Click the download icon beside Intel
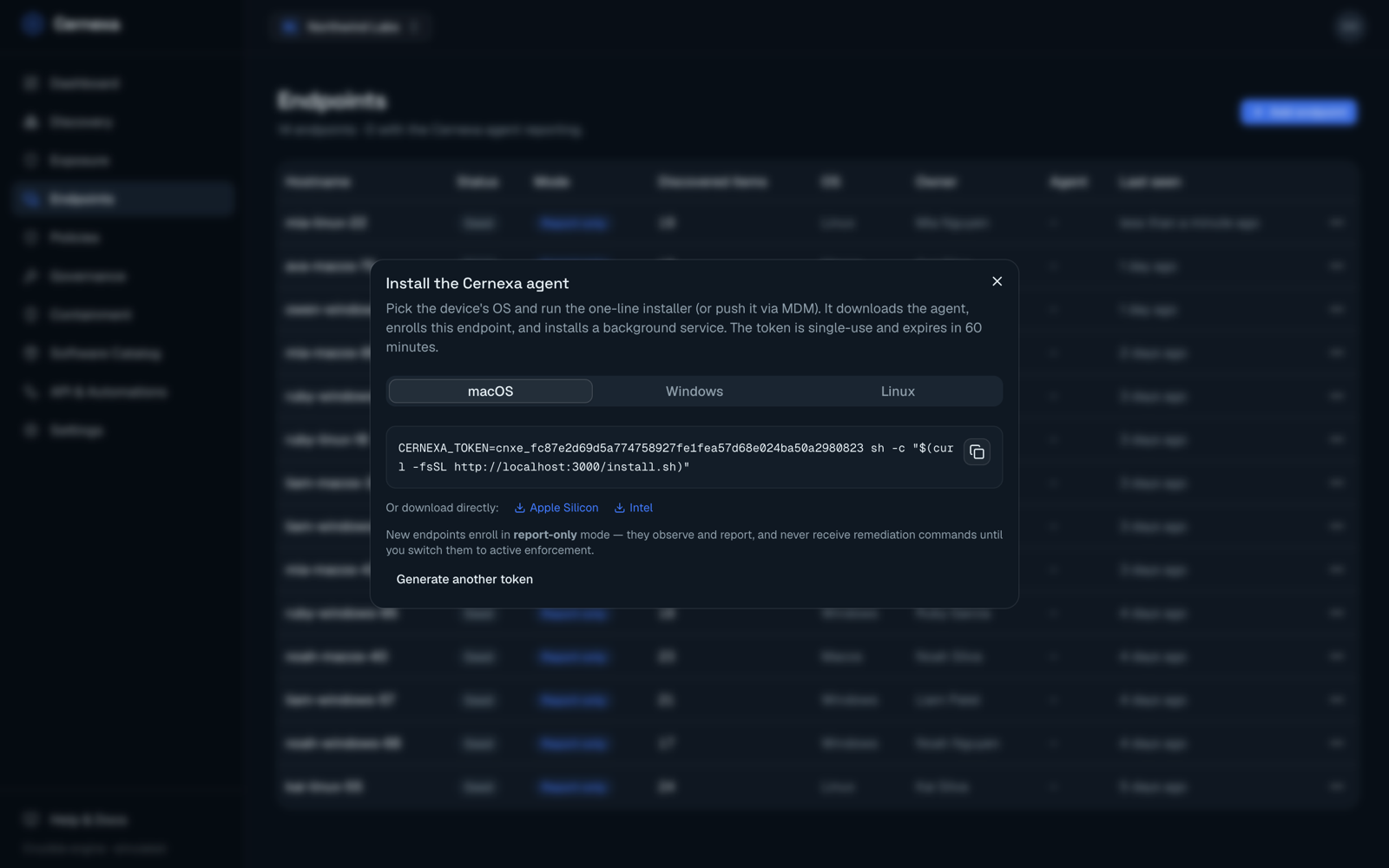This screenshot has width=1389, height=868. coord(620,508)
